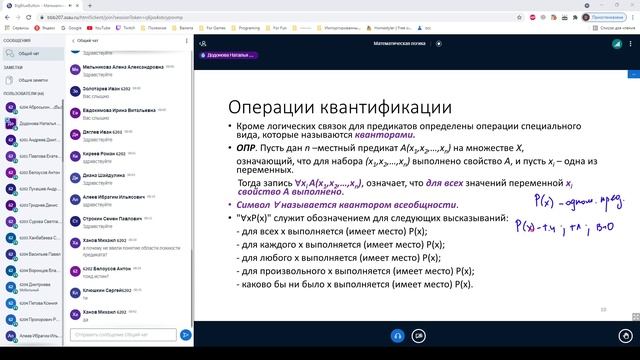Open the connection status icon in the presentation header
640x360 pixels.
617,44
